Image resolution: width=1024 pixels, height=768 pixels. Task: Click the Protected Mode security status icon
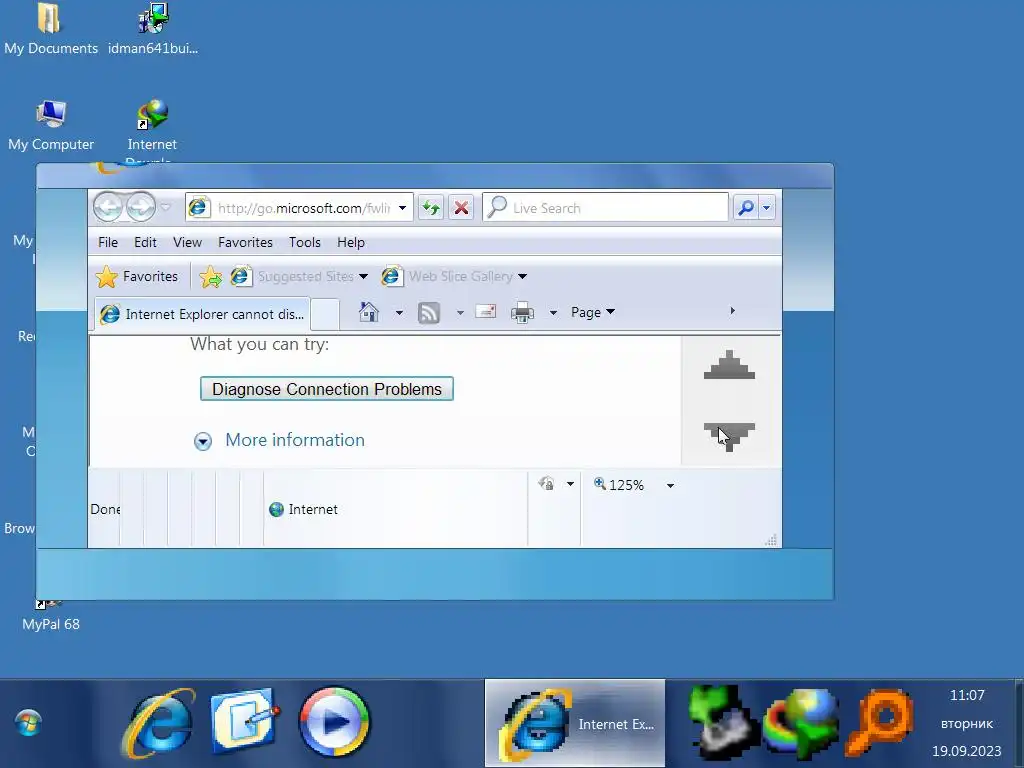(x=547, y=484)
